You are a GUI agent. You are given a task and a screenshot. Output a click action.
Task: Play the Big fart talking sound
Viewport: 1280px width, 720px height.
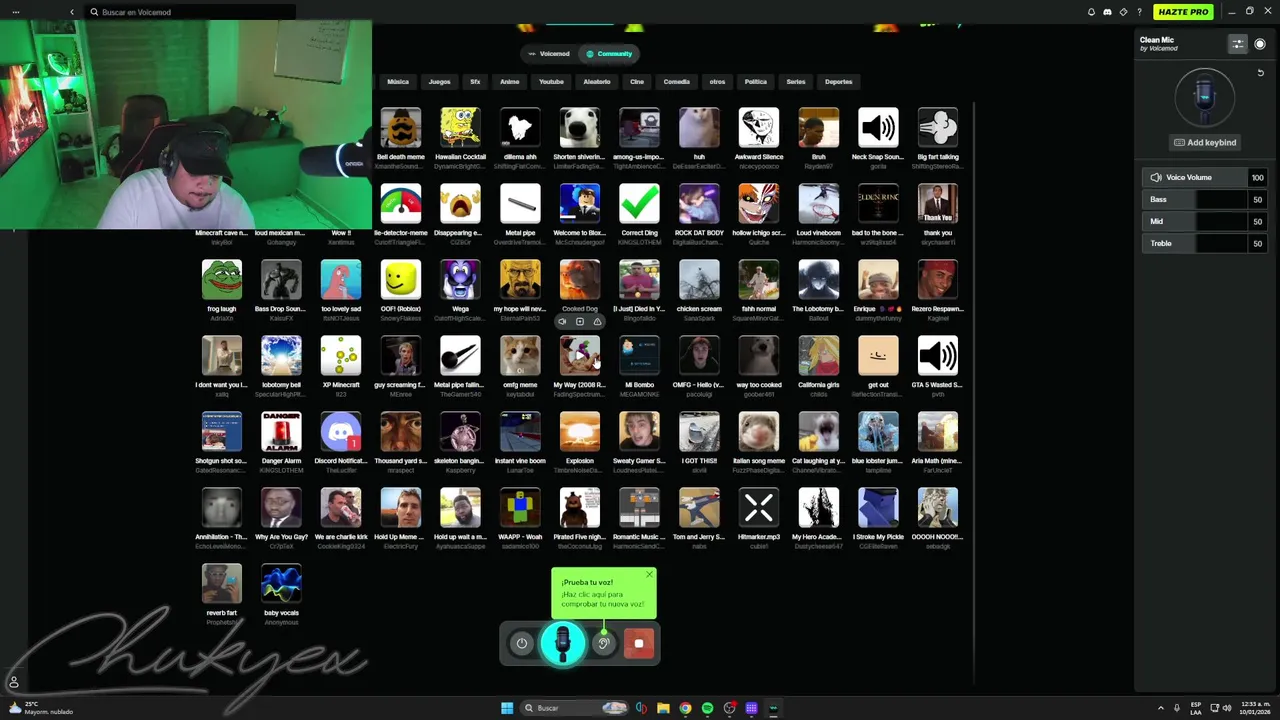[x=938, y=128]
